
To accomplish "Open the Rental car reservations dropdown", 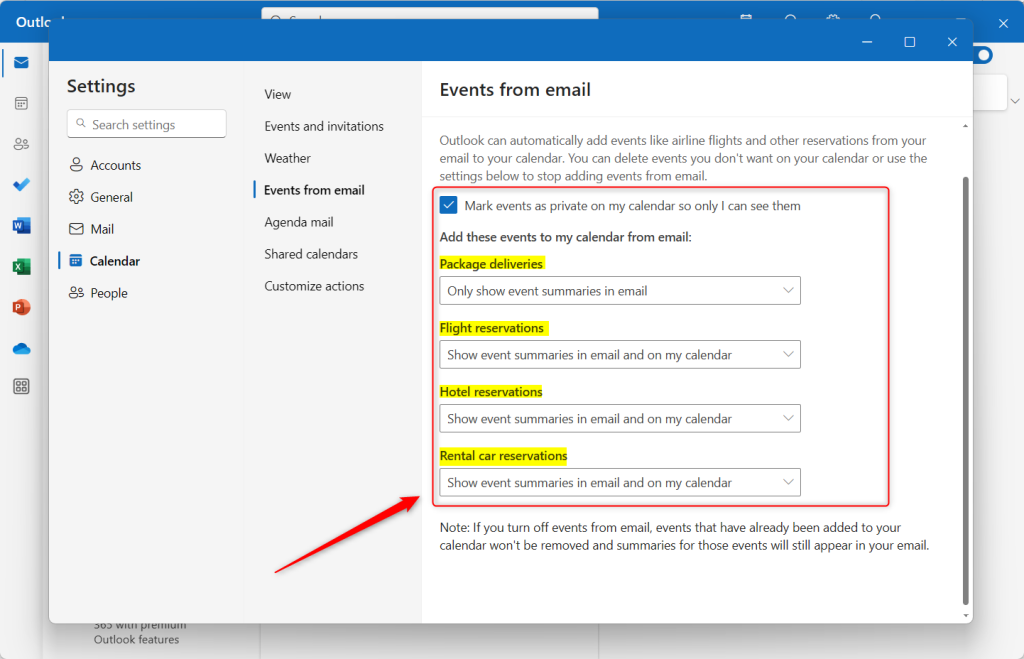I will coord(620,483).
